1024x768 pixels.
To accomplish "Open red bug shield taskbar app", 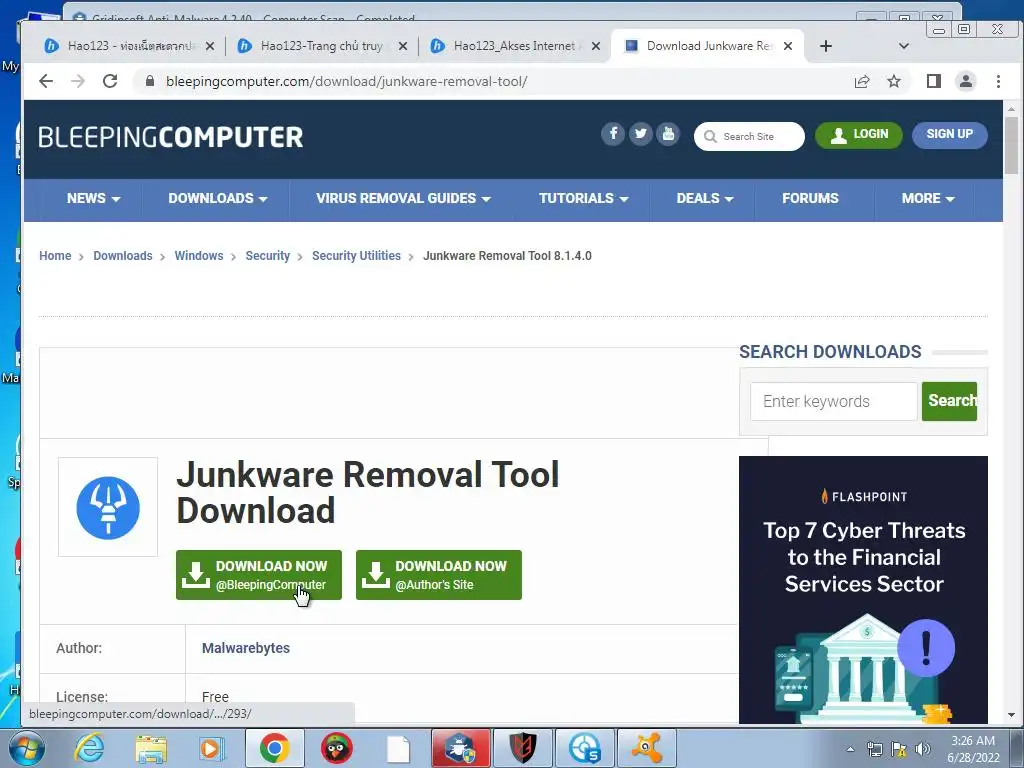I will point(460,748).
